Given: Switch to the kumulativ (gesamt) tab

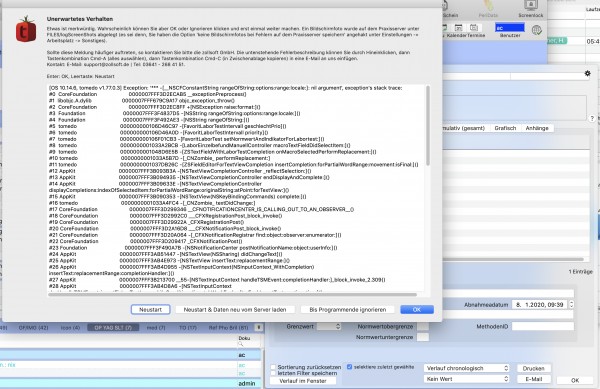Looking at the screenshot, I should [464, 128].
